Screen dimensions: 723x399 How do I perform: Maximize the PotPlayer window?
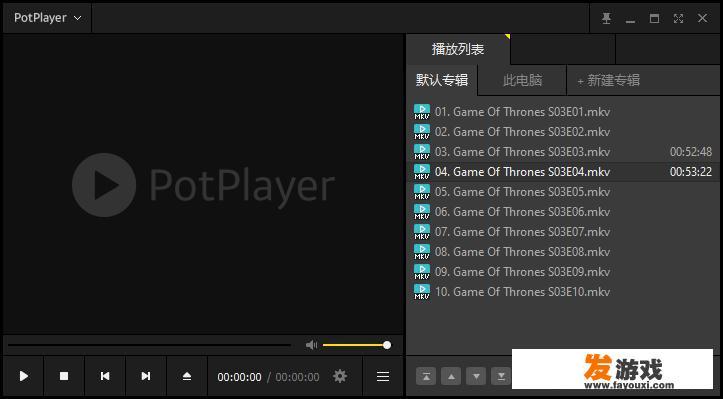click(x=654, y=18)
